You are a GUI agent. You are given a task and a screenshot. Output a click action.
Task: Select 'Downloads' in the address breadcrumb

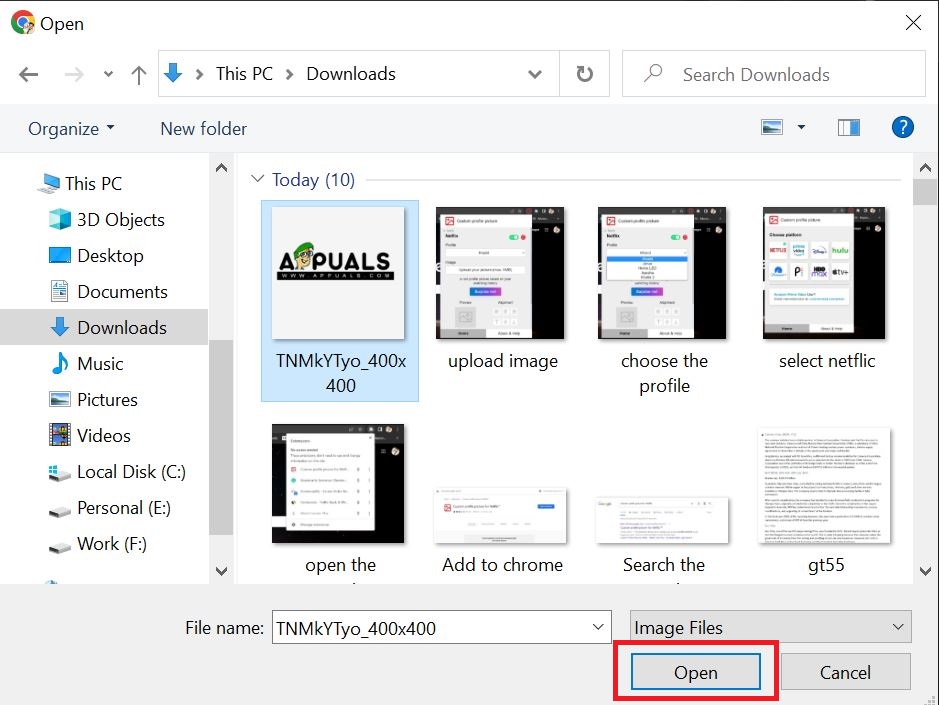351,74
